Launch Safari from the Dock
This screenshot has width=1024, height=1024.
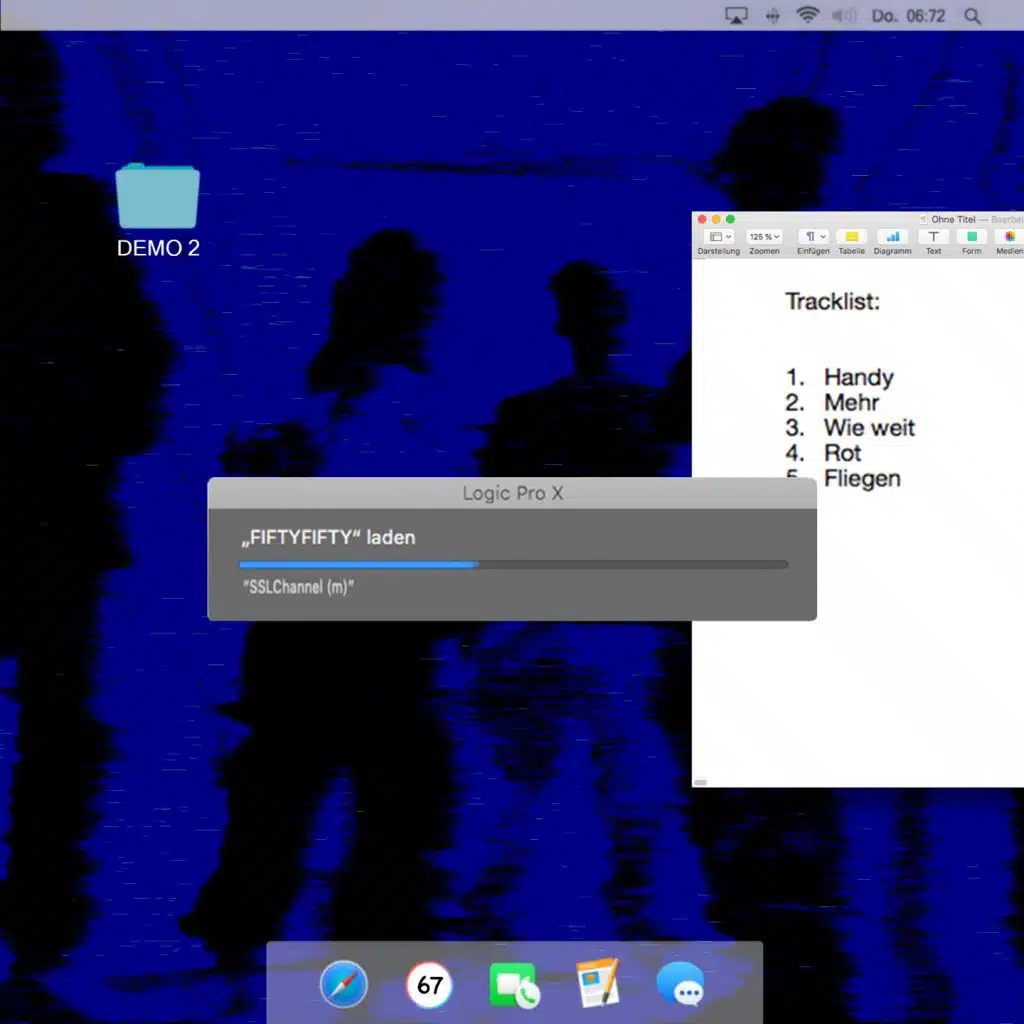pyautogui.click(x=343, y=984)
